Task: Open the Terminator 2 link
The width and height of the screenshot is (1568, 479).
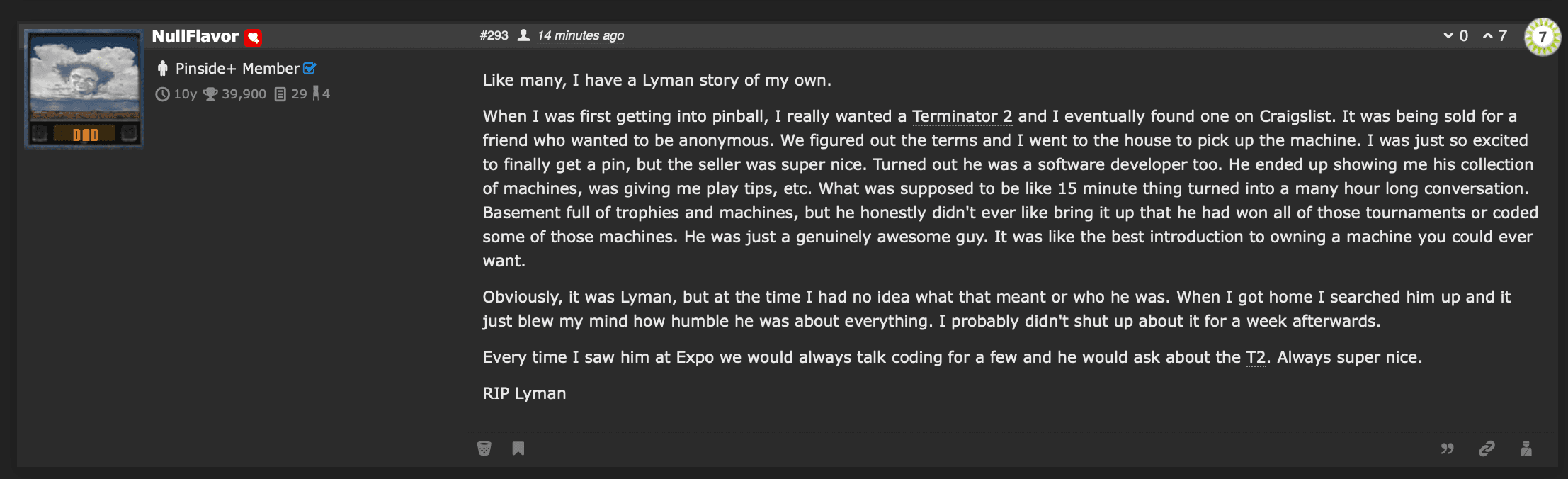Action: point(962,116)
